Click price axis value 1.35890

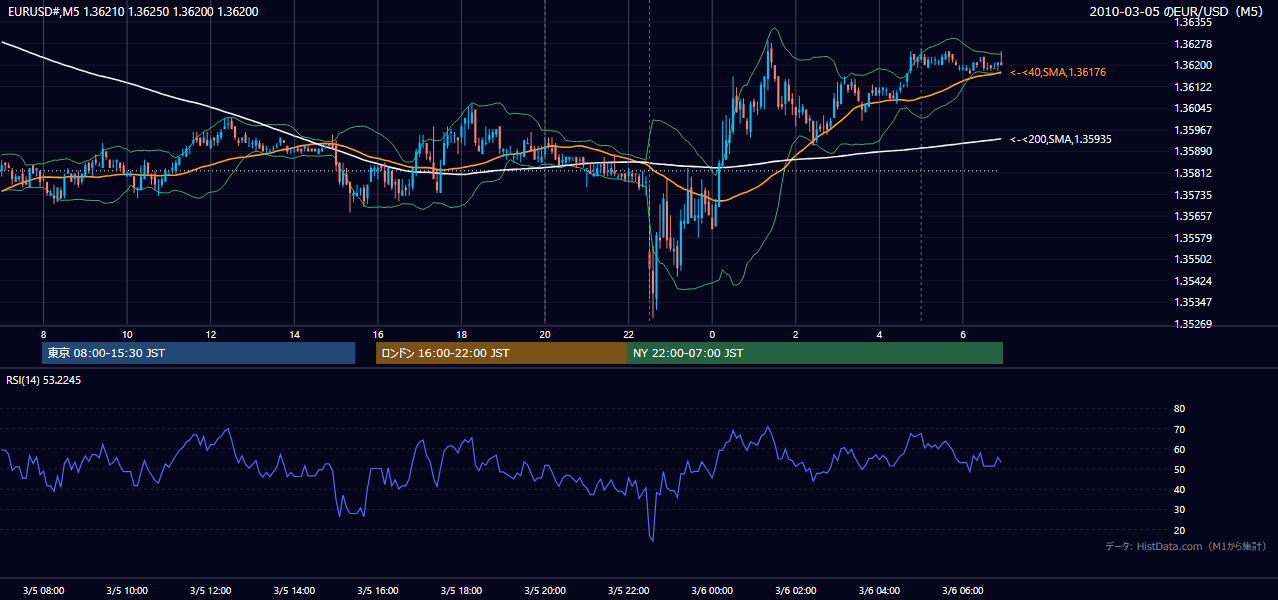(1192, 151)
